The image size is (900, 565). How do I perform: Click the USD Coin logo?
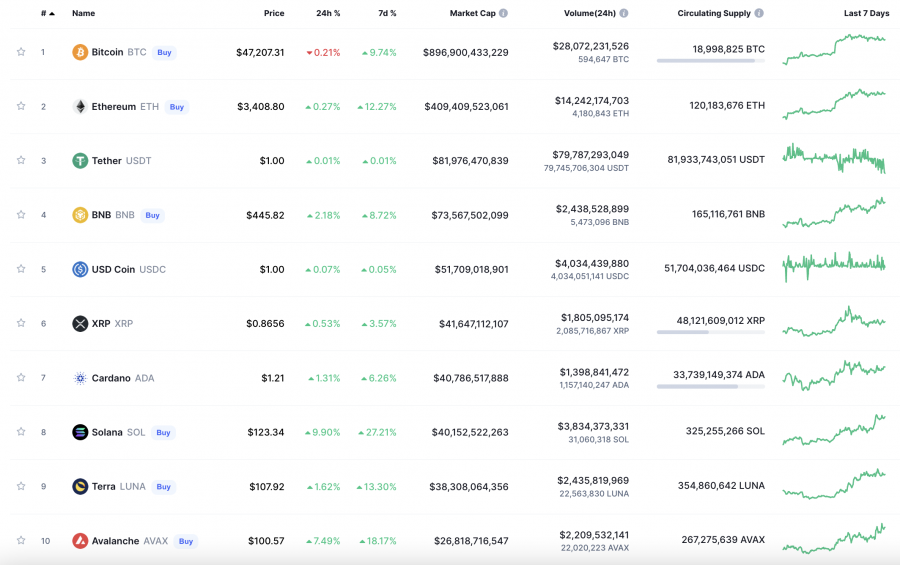(80, 269)
